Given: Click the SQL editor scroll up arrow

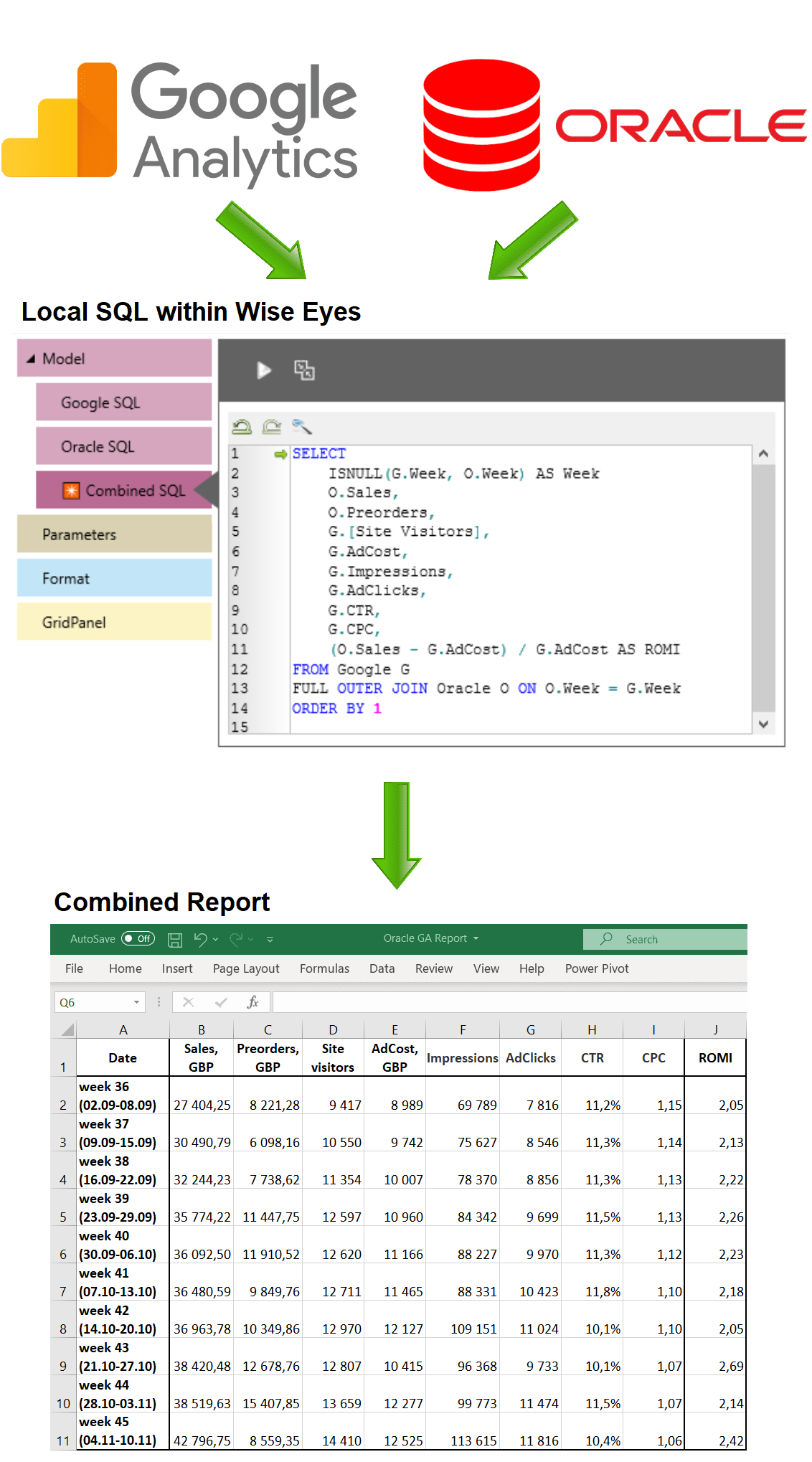Looking at the screenshot, I should (x=763, y=454).
